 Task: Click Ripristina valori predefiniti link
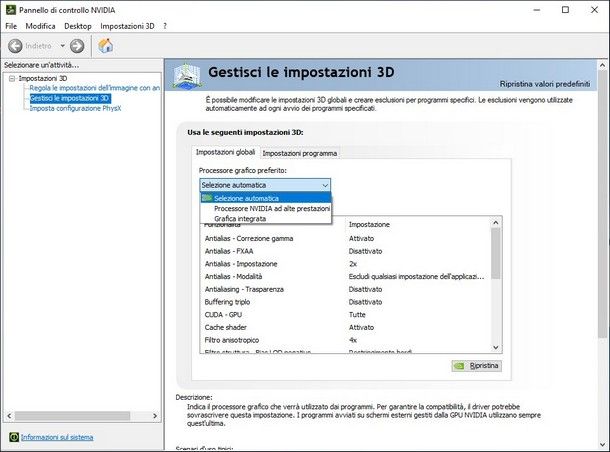[x=545, y=84]
